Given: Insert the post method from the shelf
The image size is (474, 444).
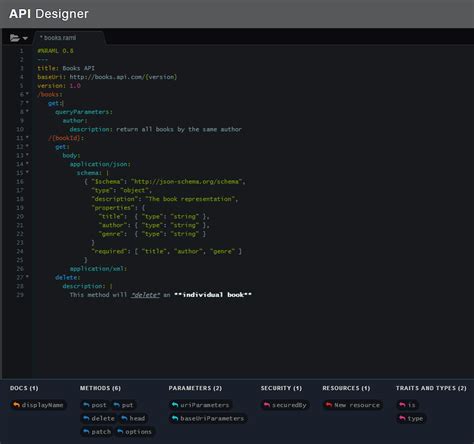Looking at the screenshot, I should 95,405.
